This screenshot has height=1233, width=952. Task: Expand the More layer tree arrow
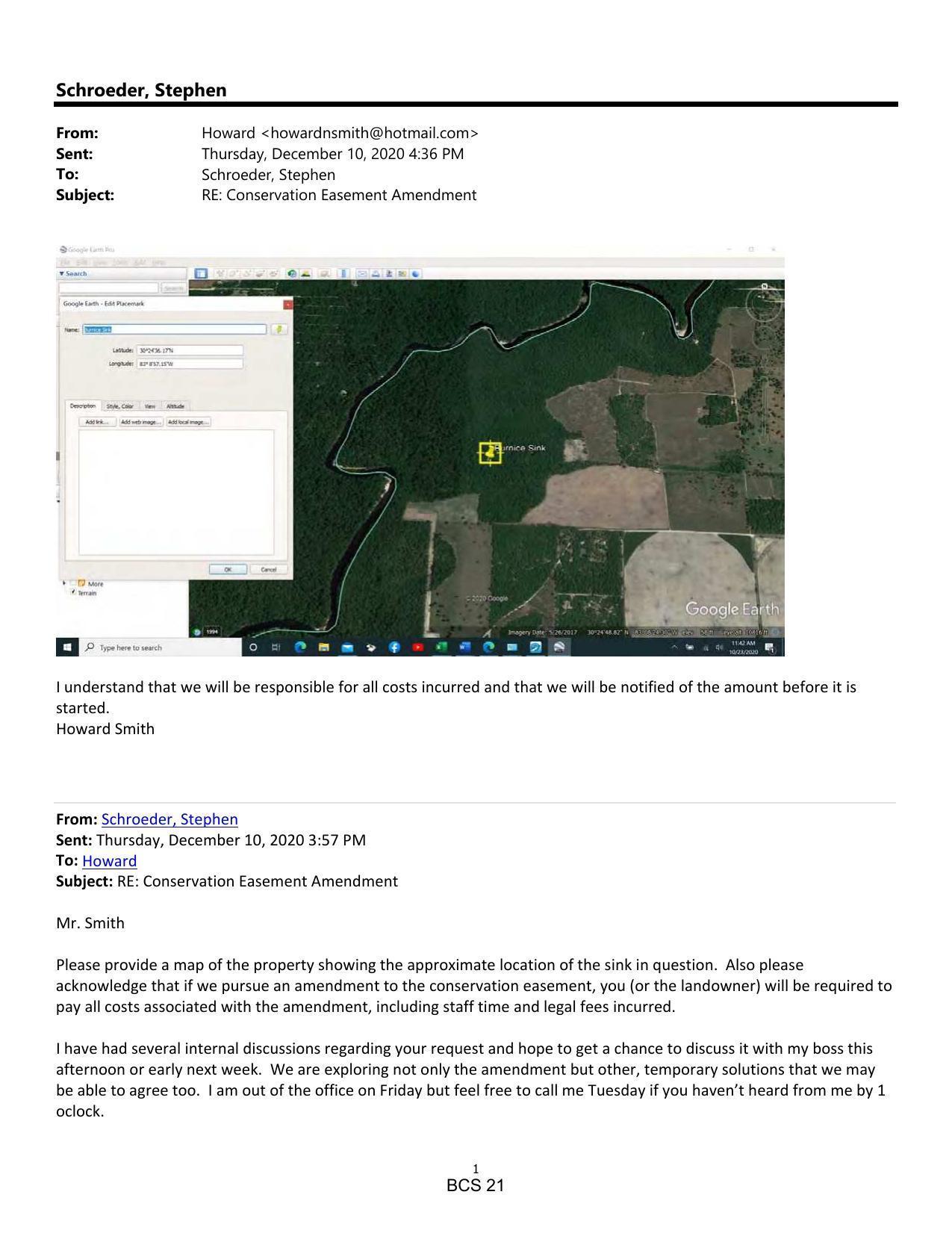(x=64, y=583)
